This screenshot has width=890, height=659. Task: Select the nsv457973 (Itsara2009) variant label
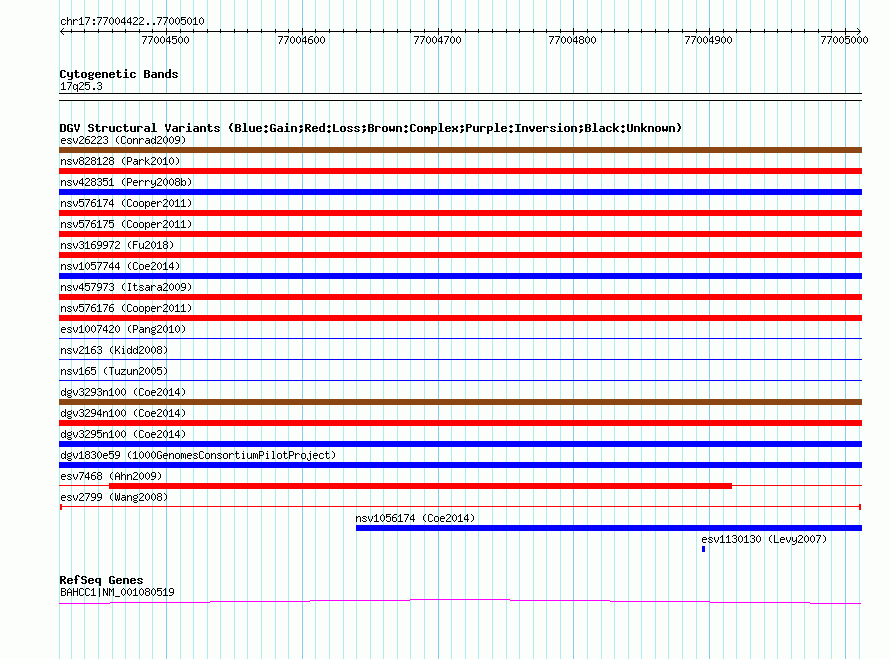(126, 287)
